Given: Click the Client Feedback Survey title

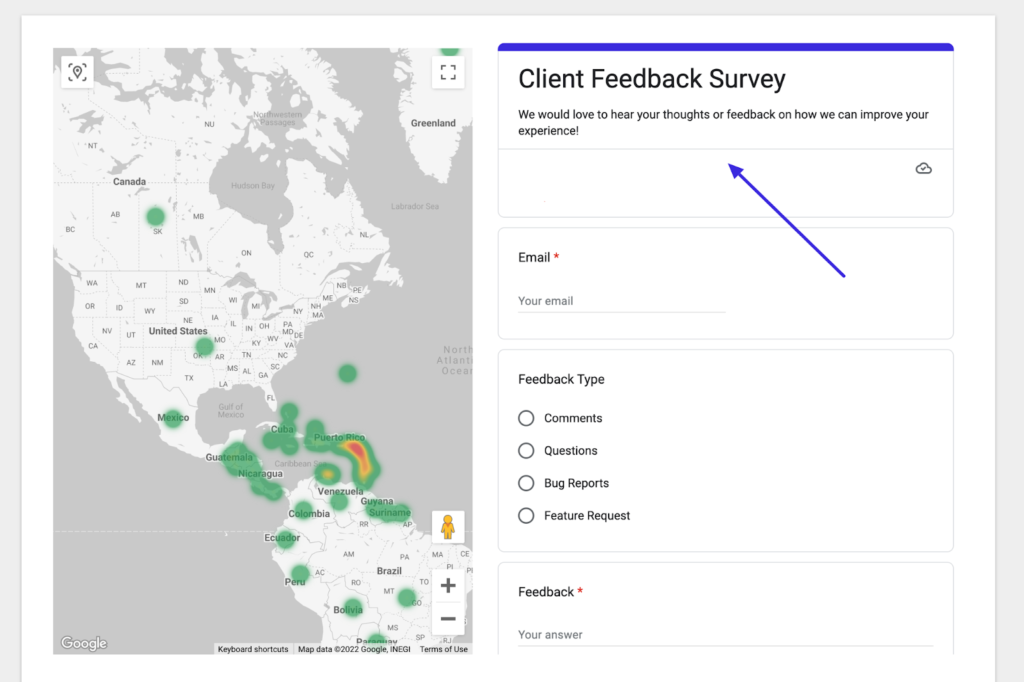Looking at the screenshot, I should point(652,78).
